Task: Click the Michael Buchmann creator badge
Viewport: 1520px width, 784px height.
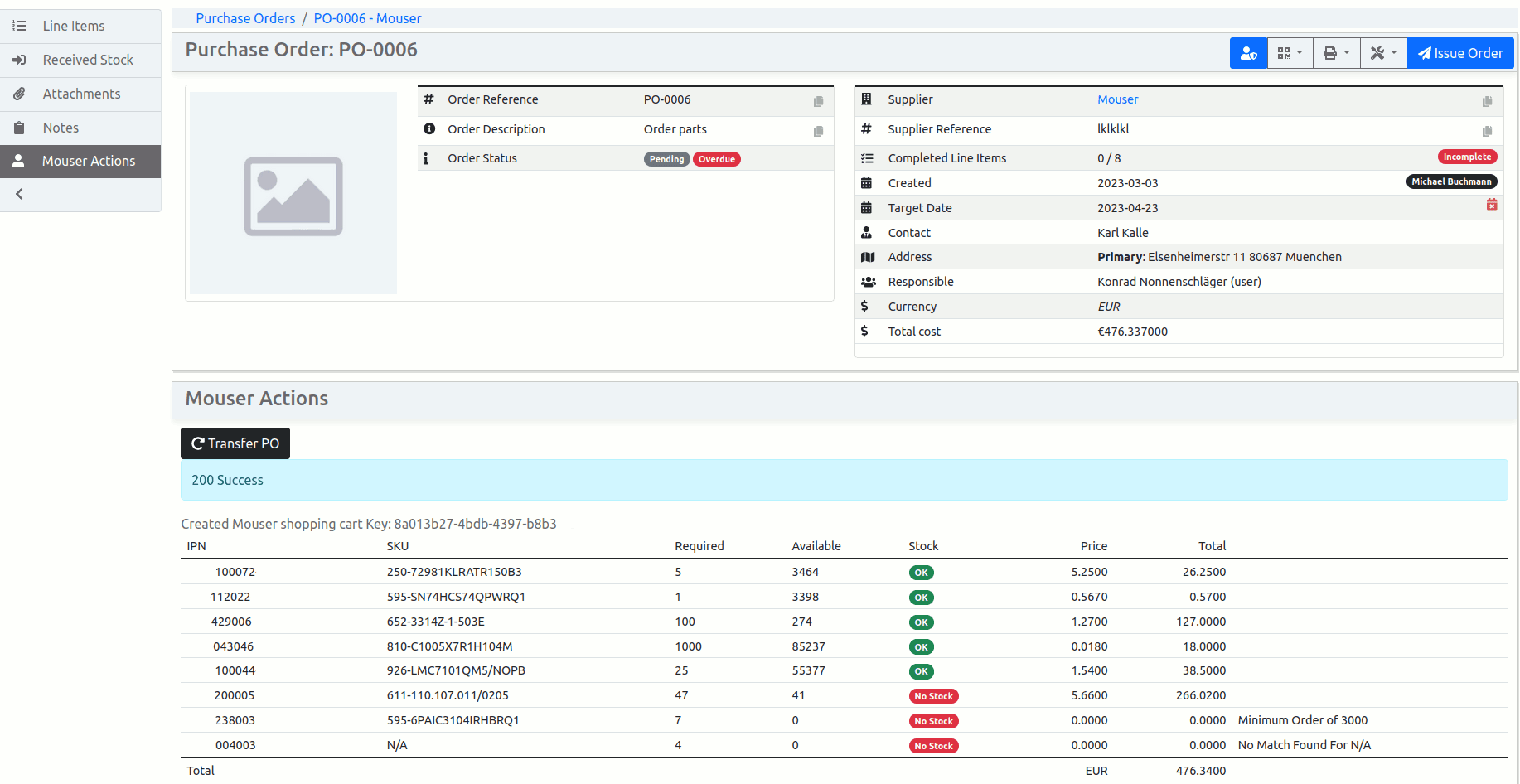Action: tap(1451, 181)
